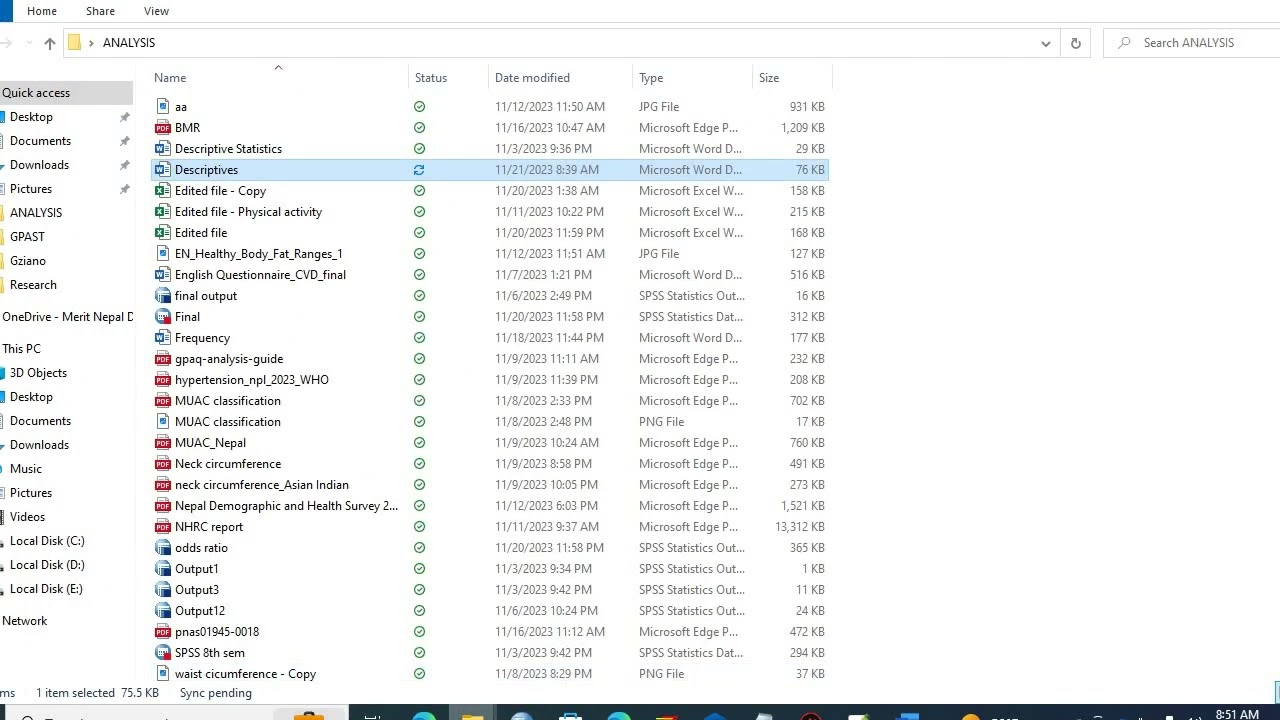Open the Research folder in the sidebar
Viewport: 1280px width, 720px height.
[33, 285]
